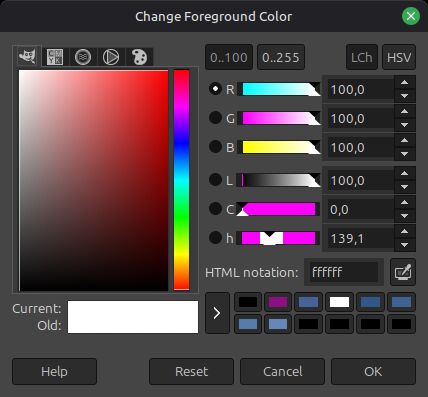This screenshot has height=397, width=428.
Task: Confirm the color with OK
Action: pyautogui.click(x=373, y=371)
